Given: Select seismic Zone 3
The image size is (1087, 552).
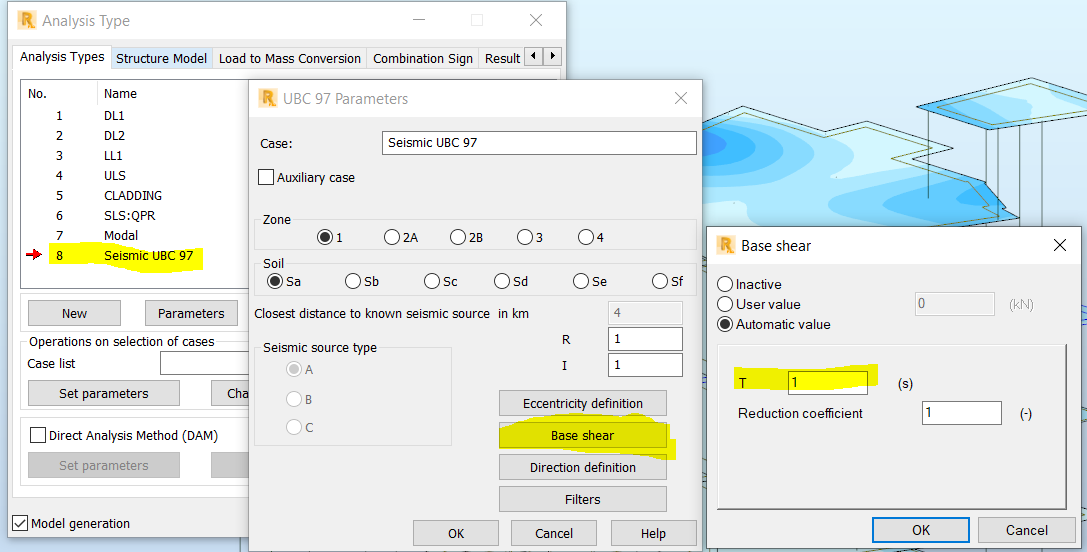Looking at the screenshot, I should [525, 237].
